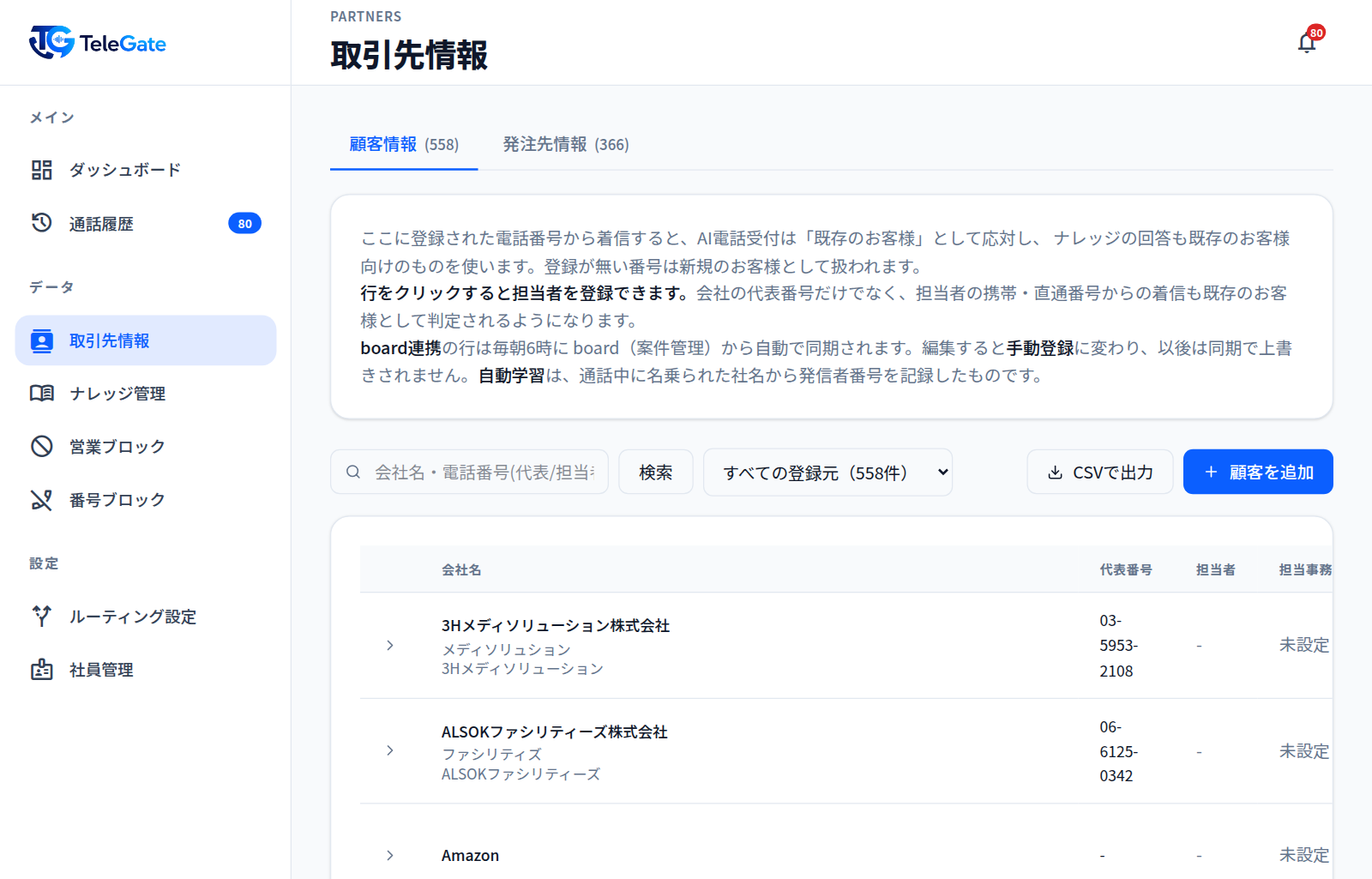1372x879 pixels.
Task: Click the 検索 button
Action: point(656,472)
